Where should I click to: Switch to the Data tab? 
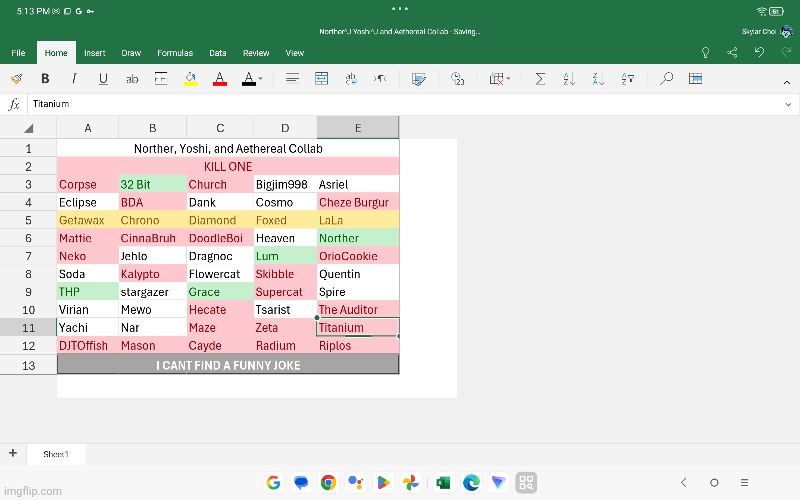pos(218,53)
